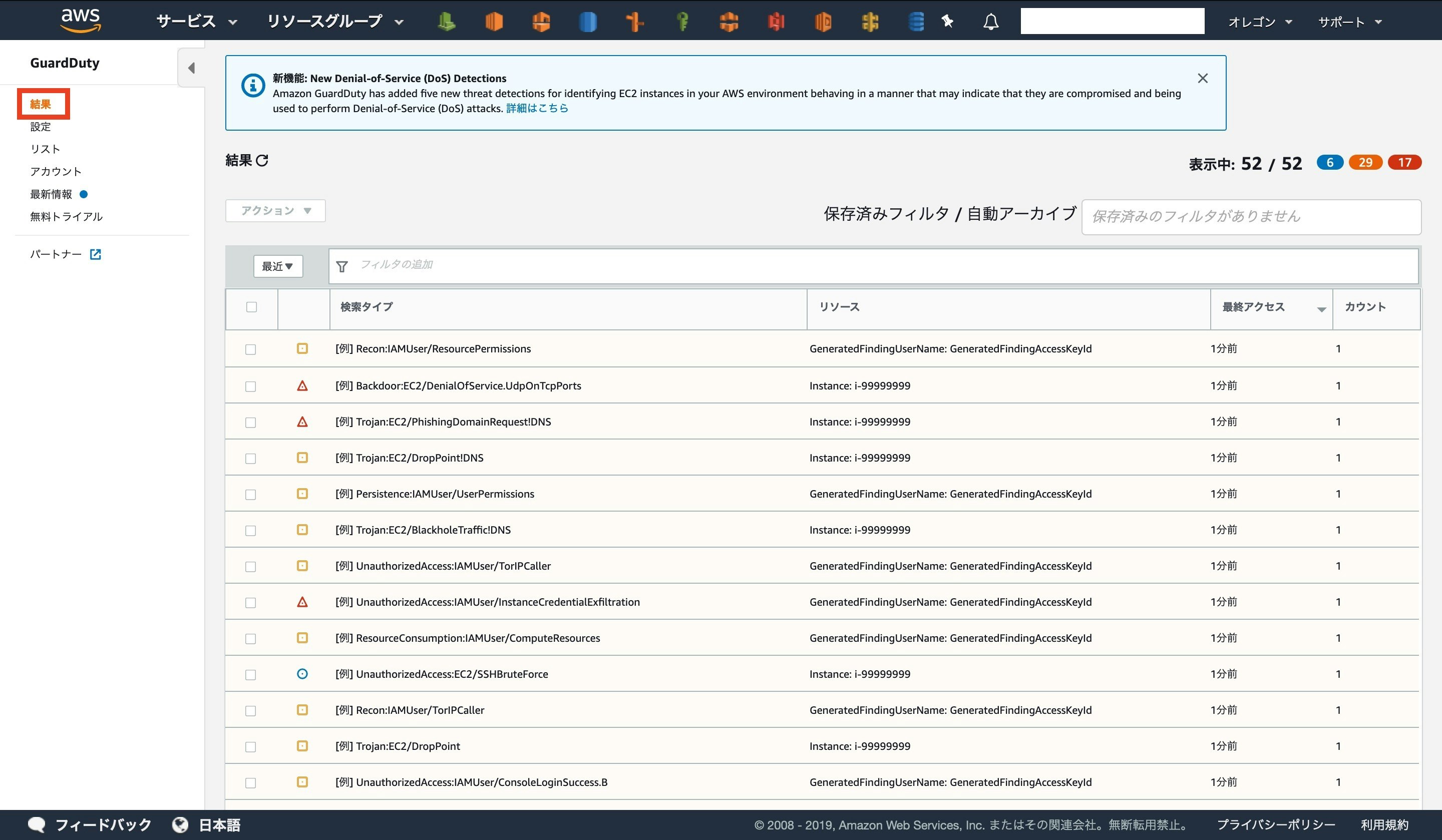1442x840 pixels.
Task: Filter by the blue 6 low-severity badge
Action: point(1330,163)
